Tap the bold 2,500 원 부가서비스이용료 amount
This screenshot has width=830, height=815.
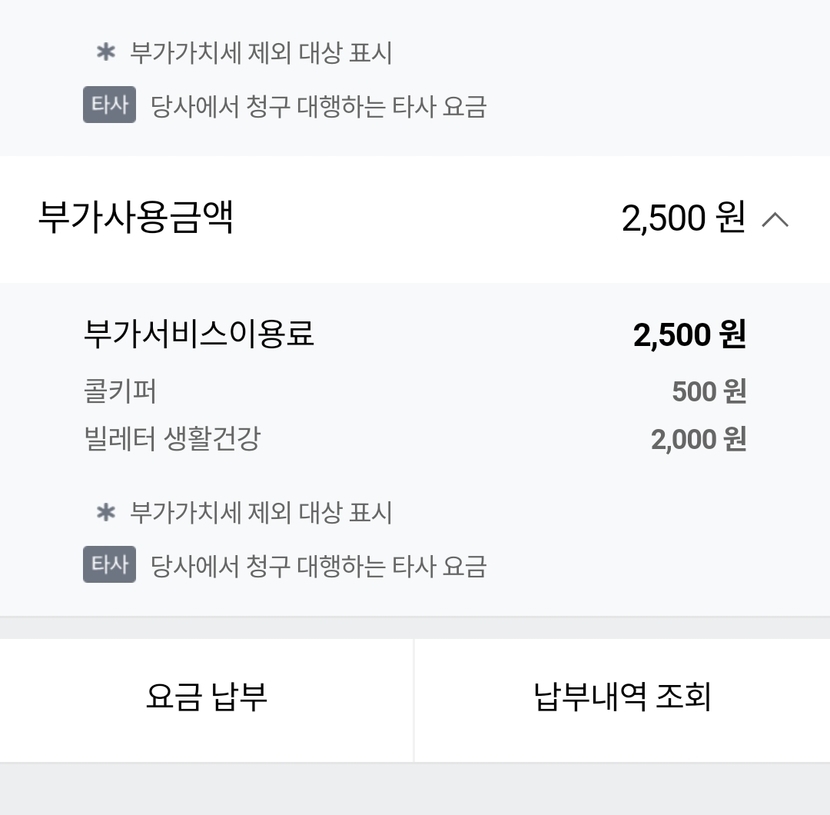[689, 335]
